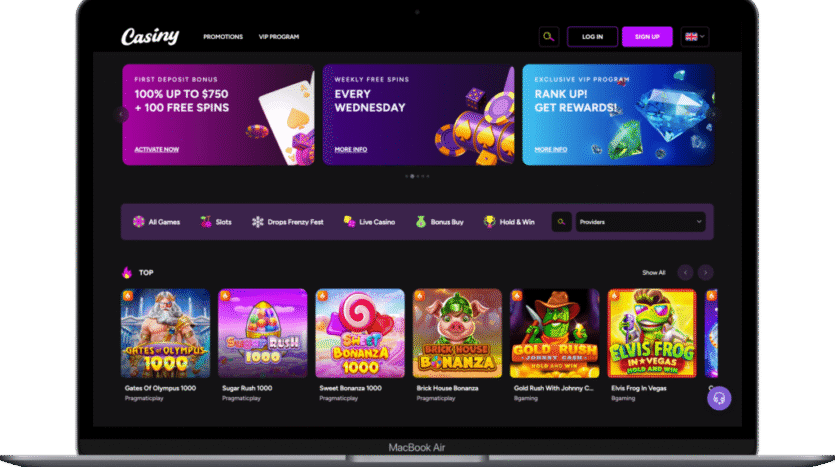Open the live chat support headset icon

coord(719,398)
